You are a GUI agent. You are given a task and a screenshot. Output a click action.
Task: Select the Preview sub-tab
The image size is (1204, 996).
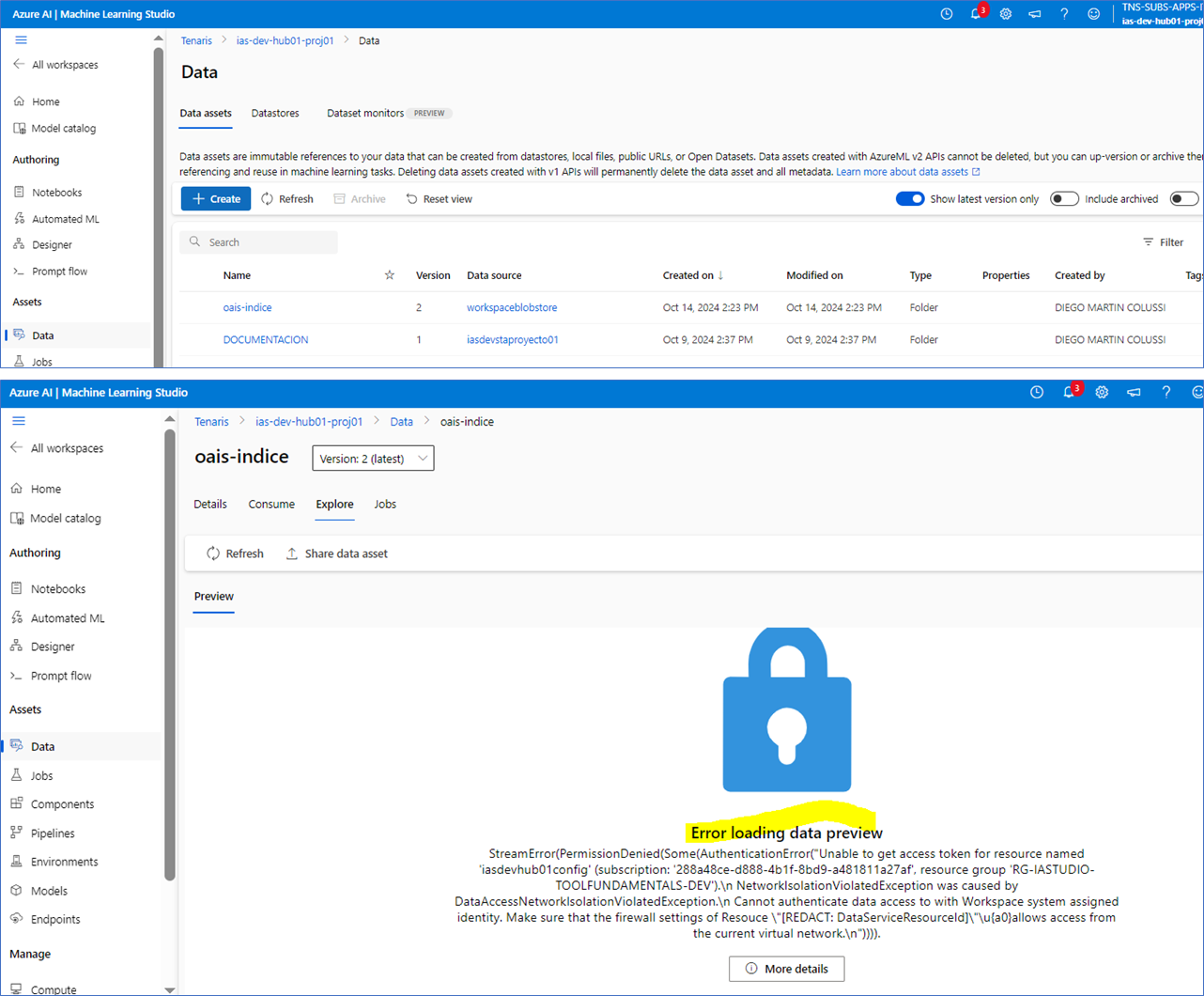point(214,597)
